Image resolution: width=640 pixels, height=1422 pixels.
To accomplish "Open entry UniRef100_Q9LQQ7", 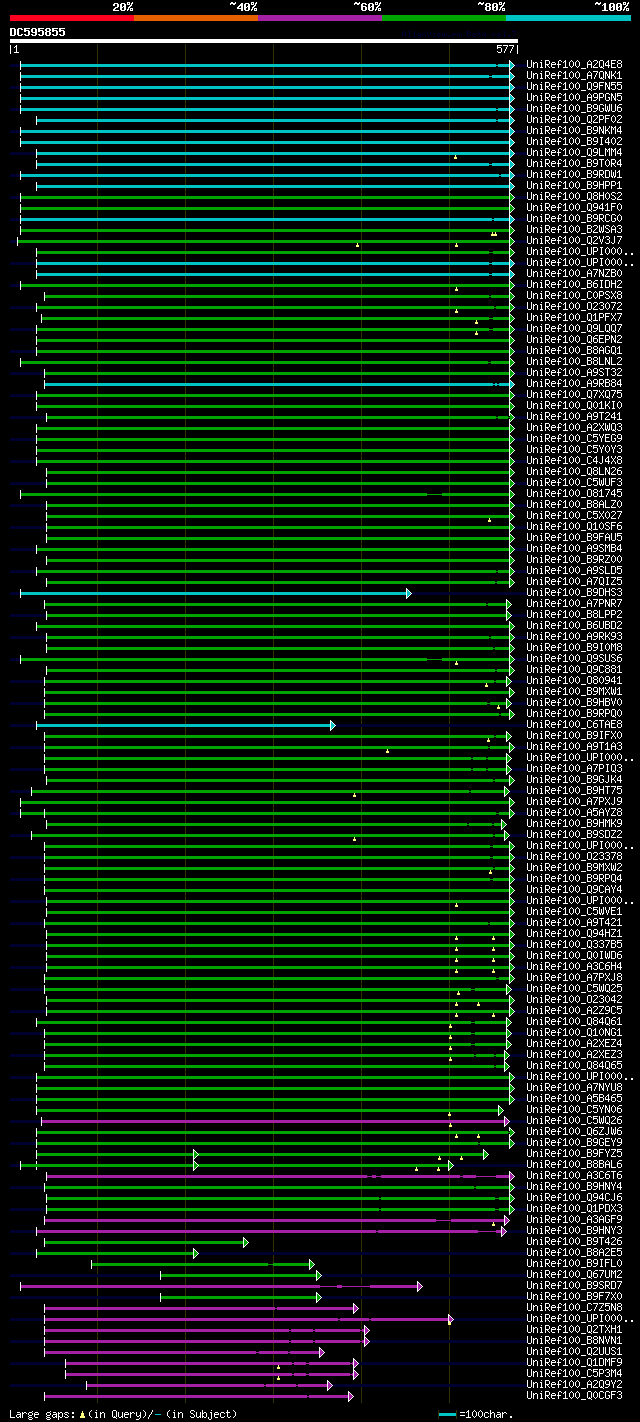I will click(574, 328).
